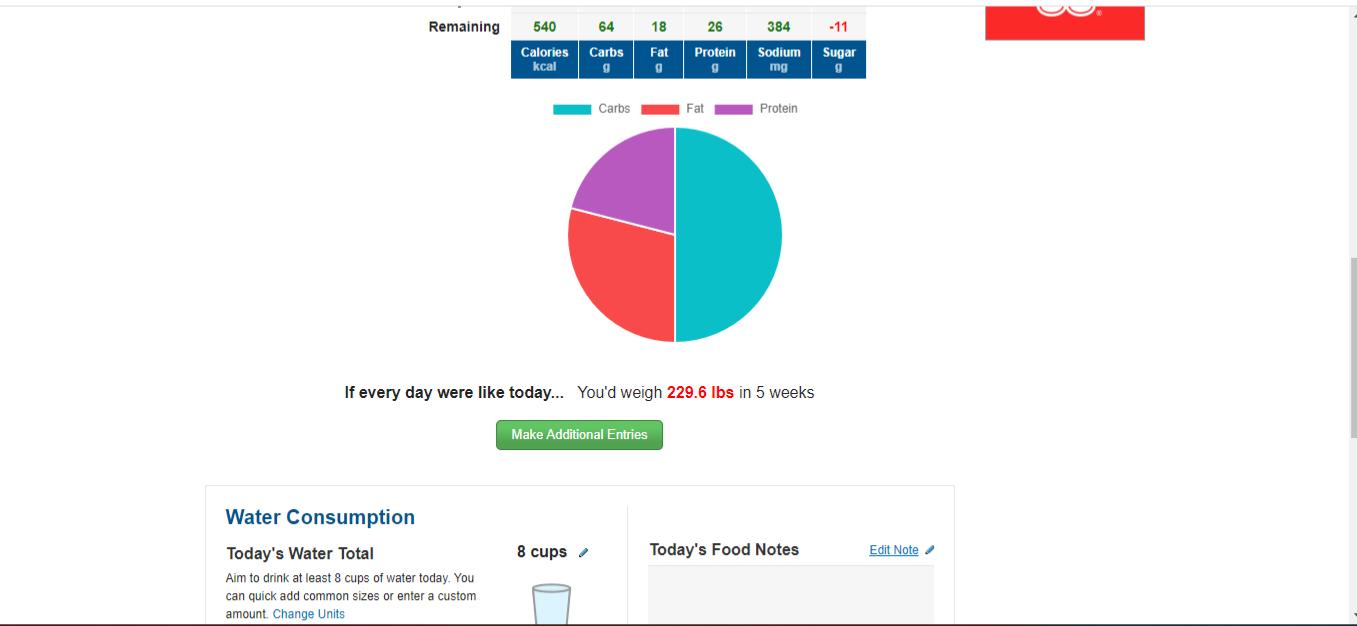Screen dimensions: 1357x626
Task: Click the water glass icon
Action: [x=551, y=604]
